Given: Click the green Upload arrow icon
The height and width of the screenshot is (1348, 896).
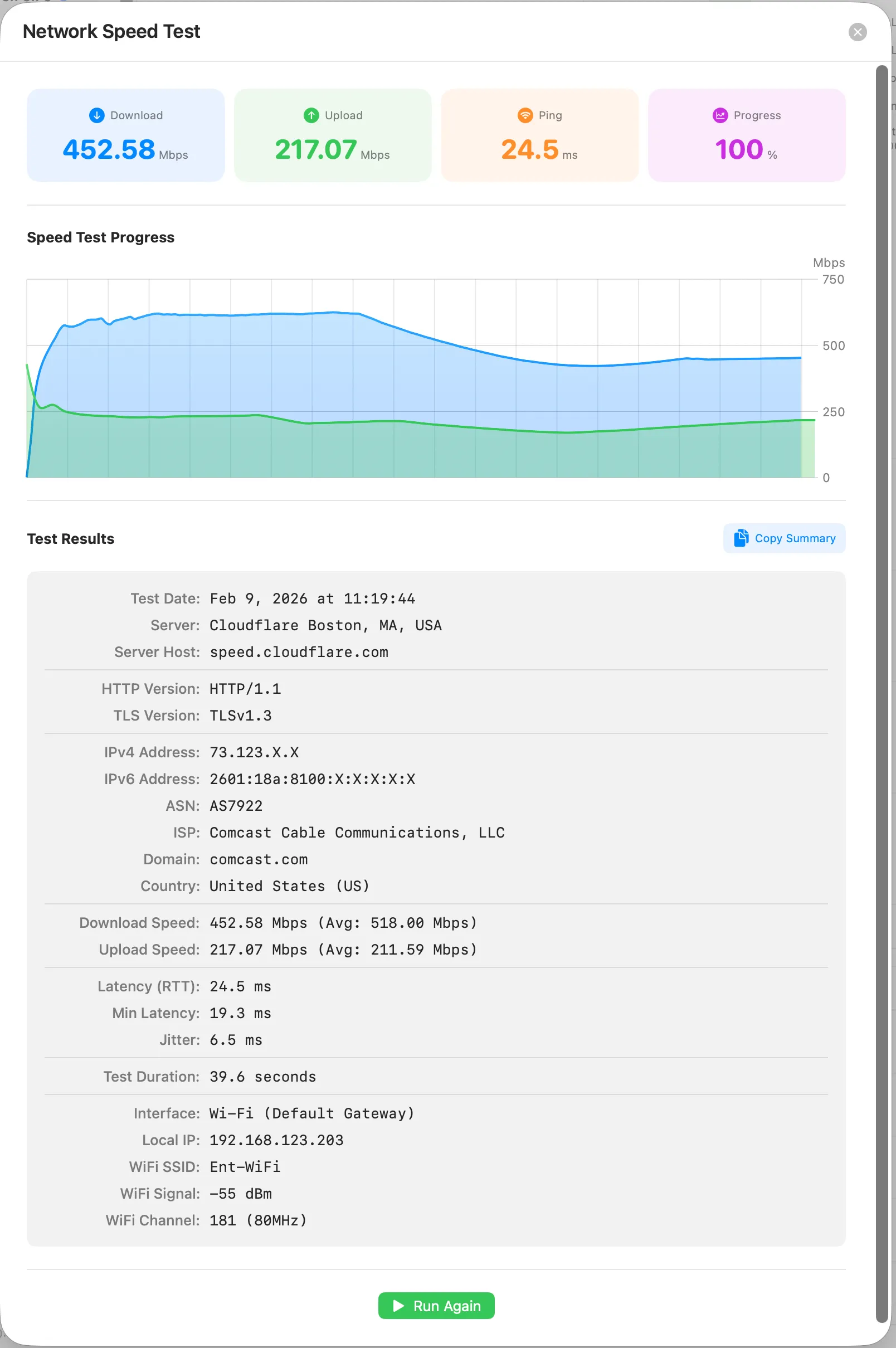Looking at the screenshot, I should (311, 115).
